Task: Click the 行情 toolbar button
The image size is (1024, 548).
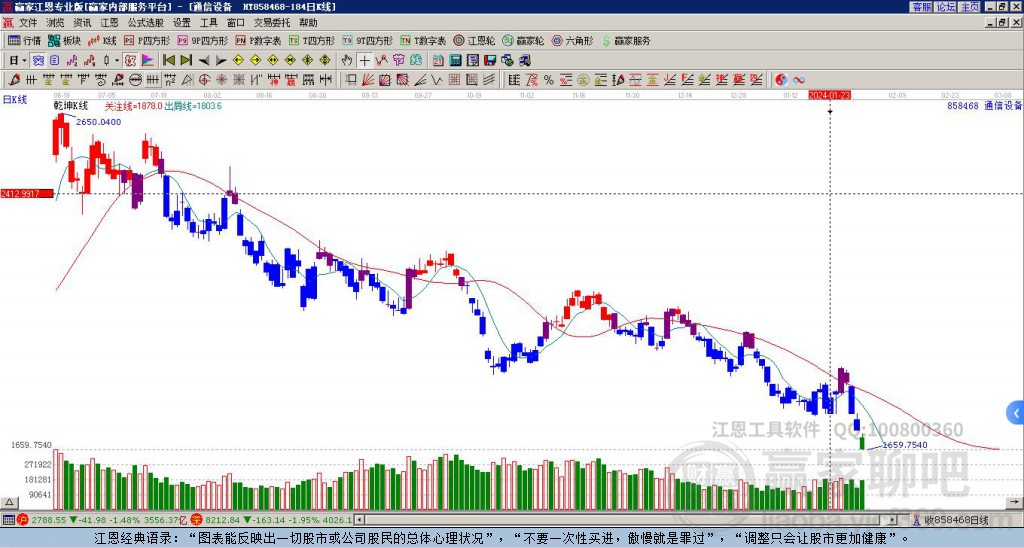Action: point(25,40)
